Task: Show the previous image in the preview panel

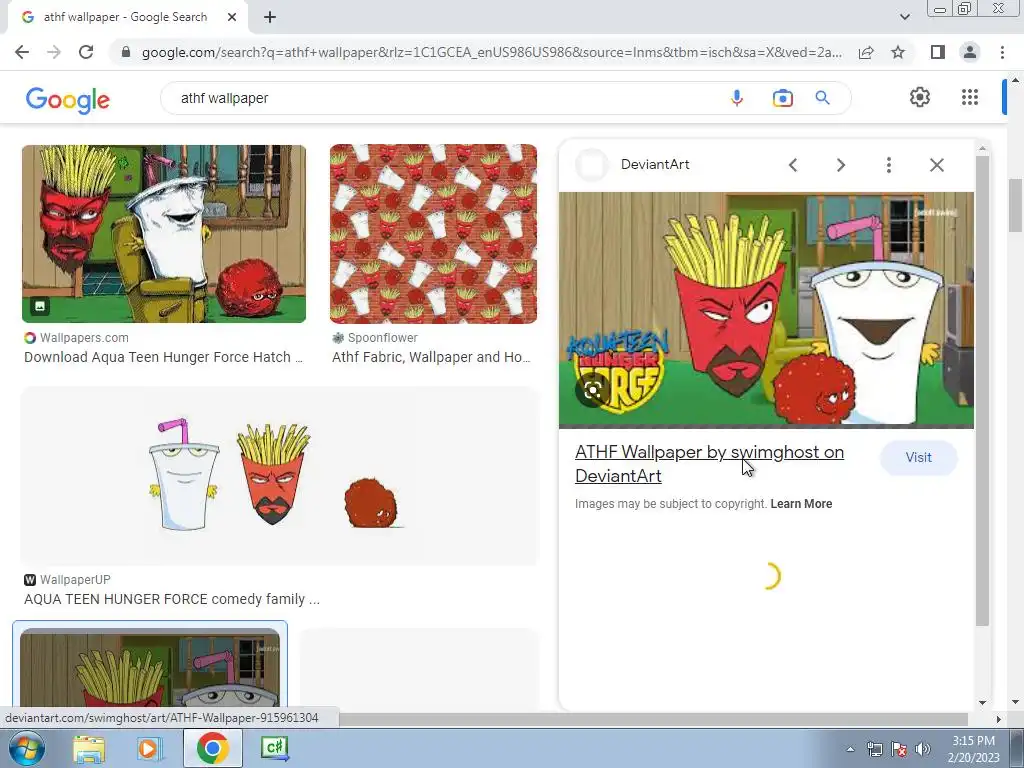Action: point(793,165)
